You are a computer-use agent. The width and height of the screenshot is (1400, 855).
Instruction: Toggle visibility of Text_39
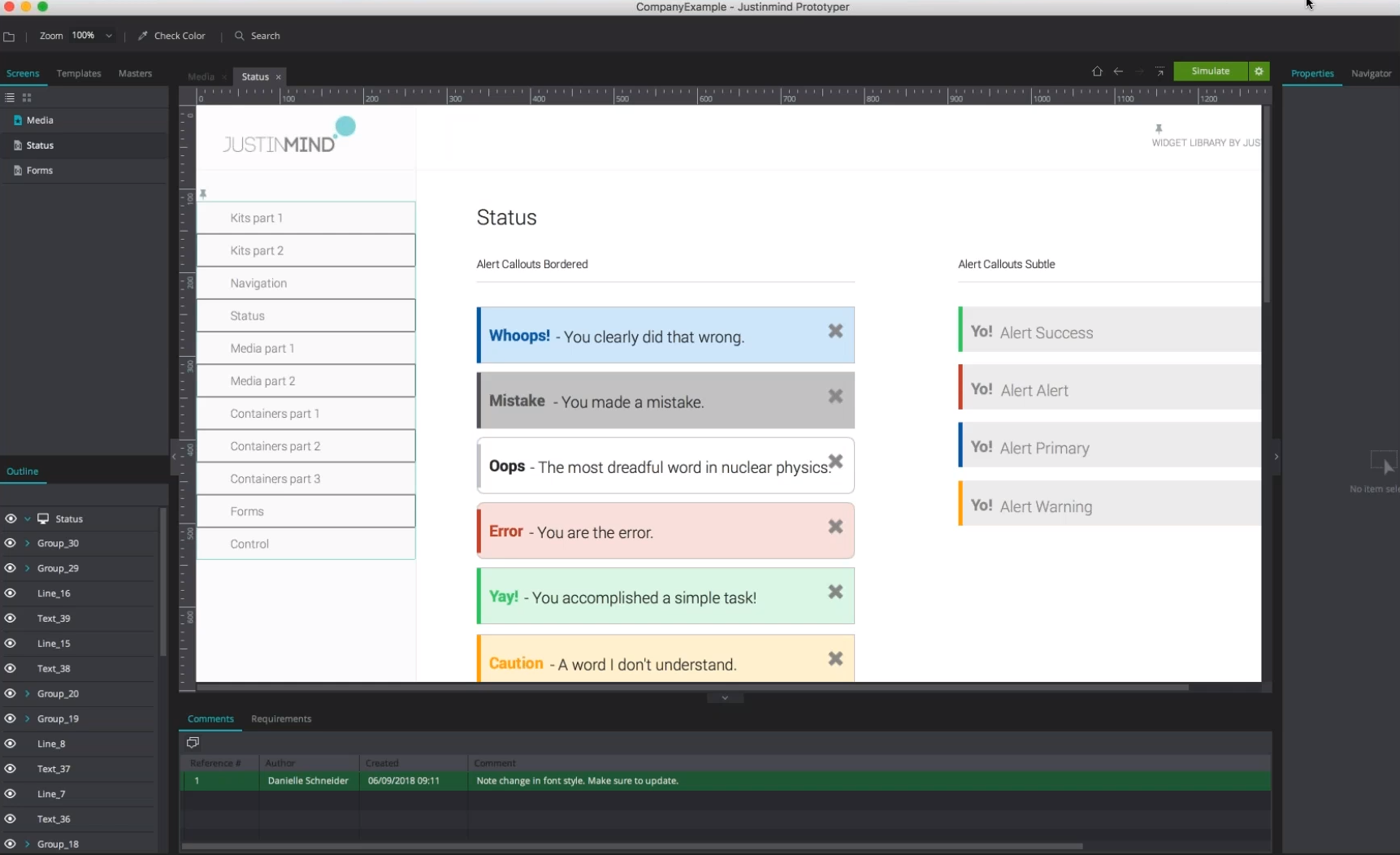(11, 618)
